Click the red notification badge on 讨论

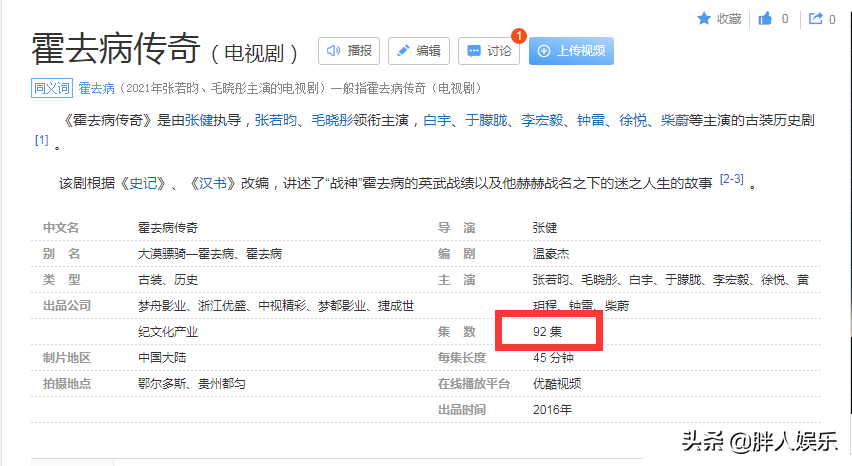click(518, 37)
